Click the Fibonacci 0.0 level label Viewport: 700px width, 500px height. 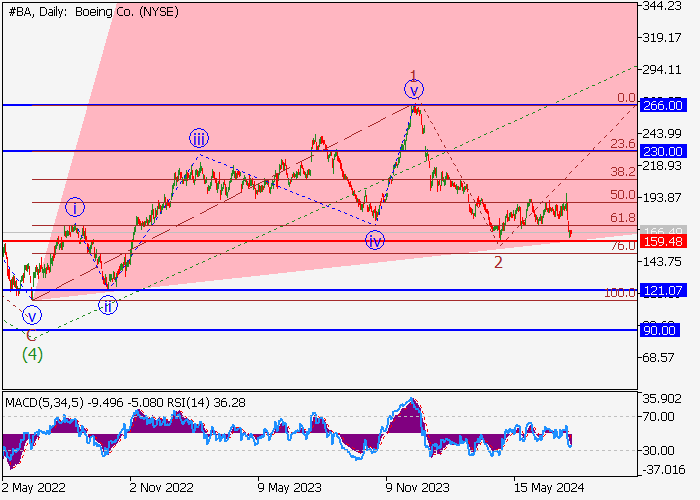626,98
